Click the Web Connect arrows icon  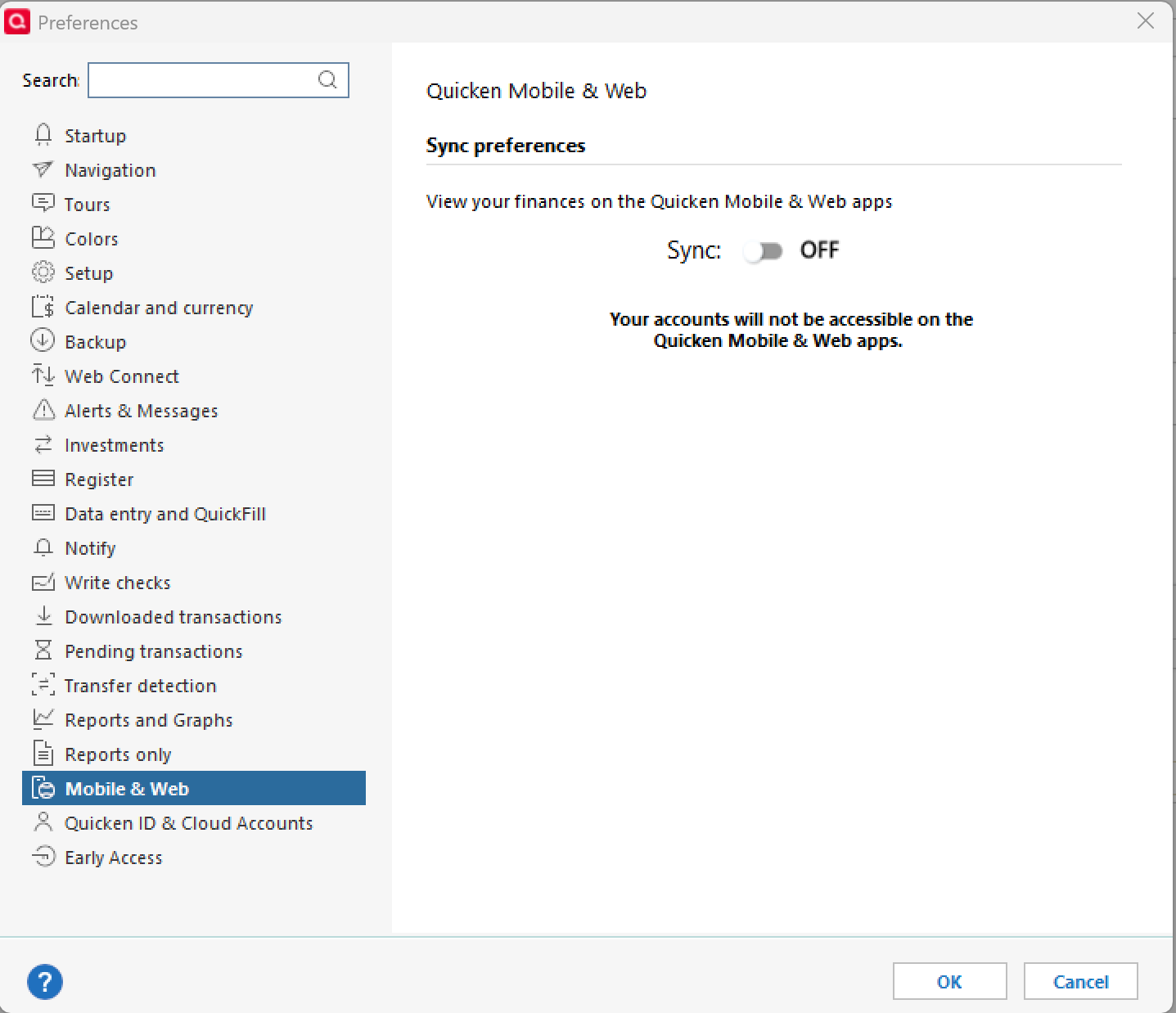[43, 375]
